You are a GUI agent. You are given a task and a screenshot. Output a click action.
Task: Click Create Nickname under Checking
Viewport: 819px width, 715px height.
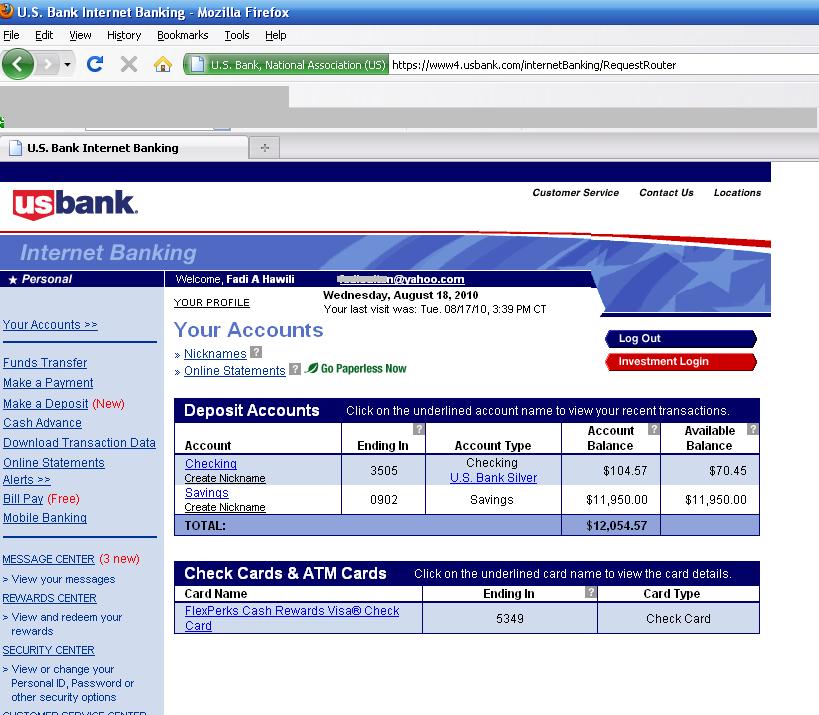tap(225, 478)
